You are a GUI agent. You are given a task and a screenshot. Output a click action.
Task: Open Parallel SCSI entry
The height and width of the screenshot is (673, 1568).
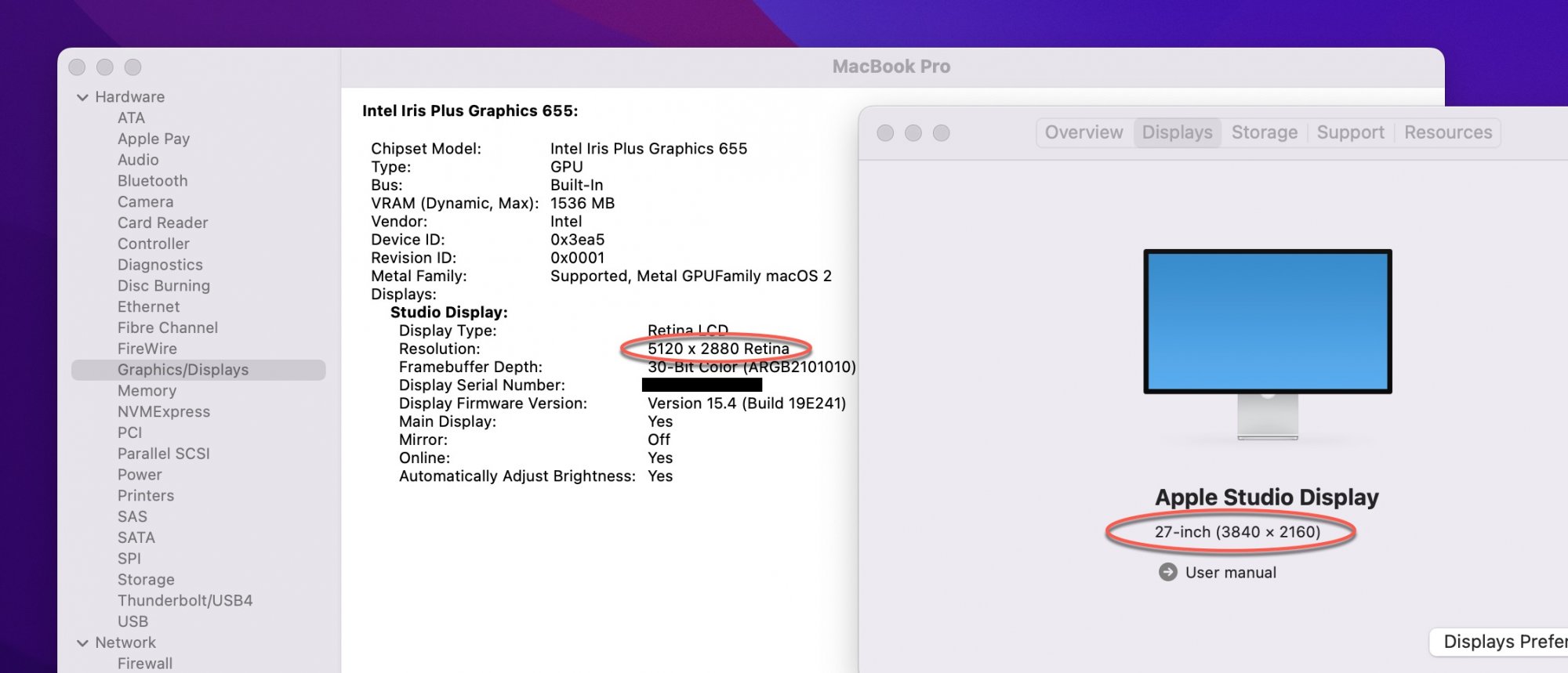pos(164,454)
